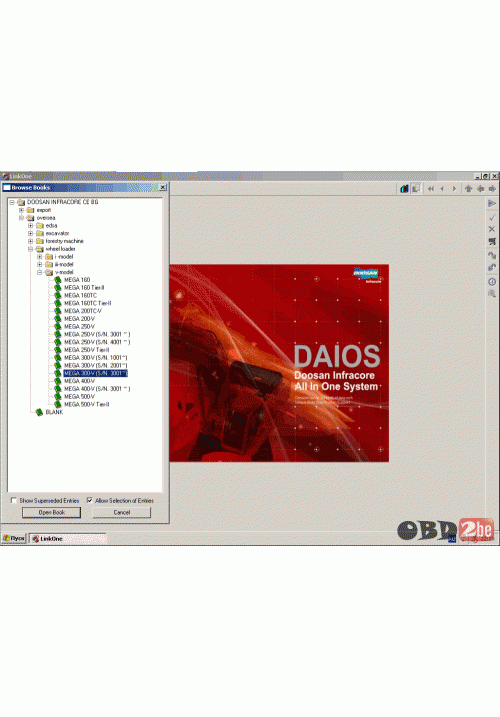
Task: Click LinkOne taskbar button
Action: (x=68, y=538)
